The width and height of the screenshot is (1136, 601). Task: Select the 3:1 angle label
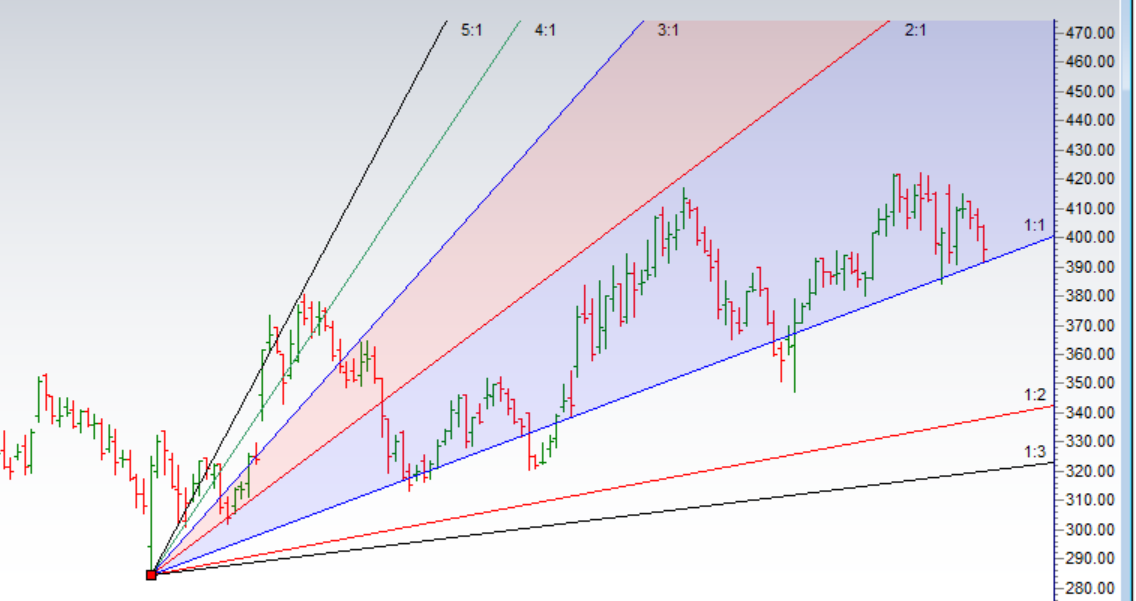click(668, 31)
